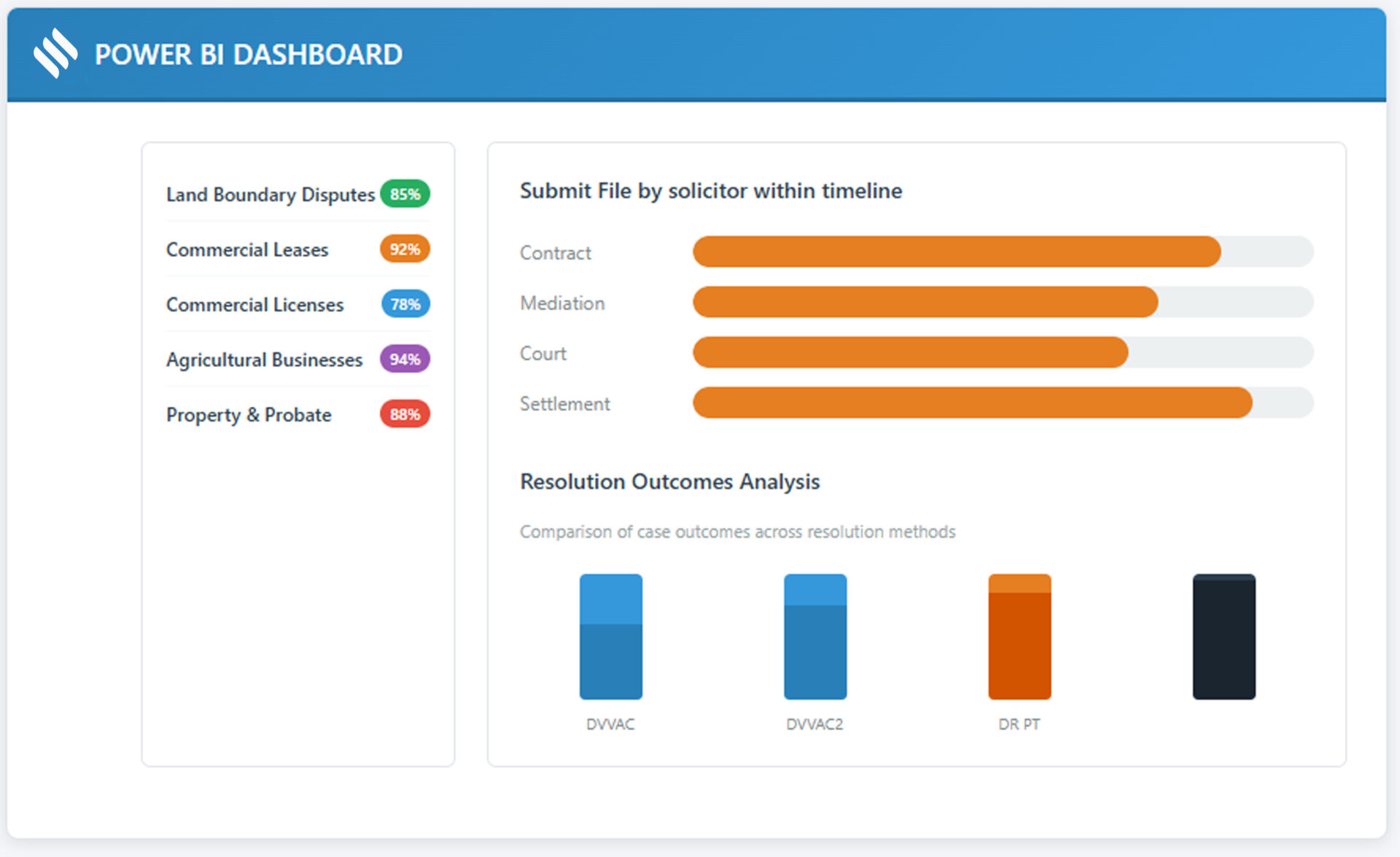Click the purple 94% badge
Viewport: 1400px width, 857px height.
pos(405,359)
